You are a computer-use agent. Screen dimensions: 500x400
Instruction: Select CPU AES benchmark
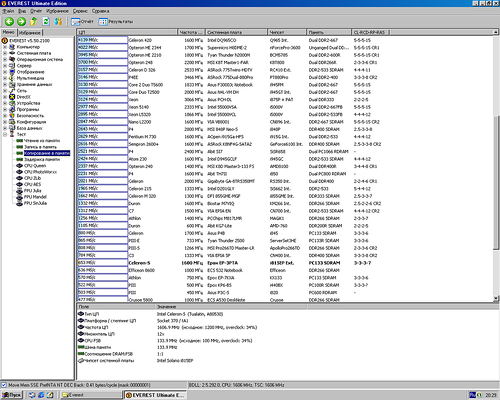(x=32, y=184)
